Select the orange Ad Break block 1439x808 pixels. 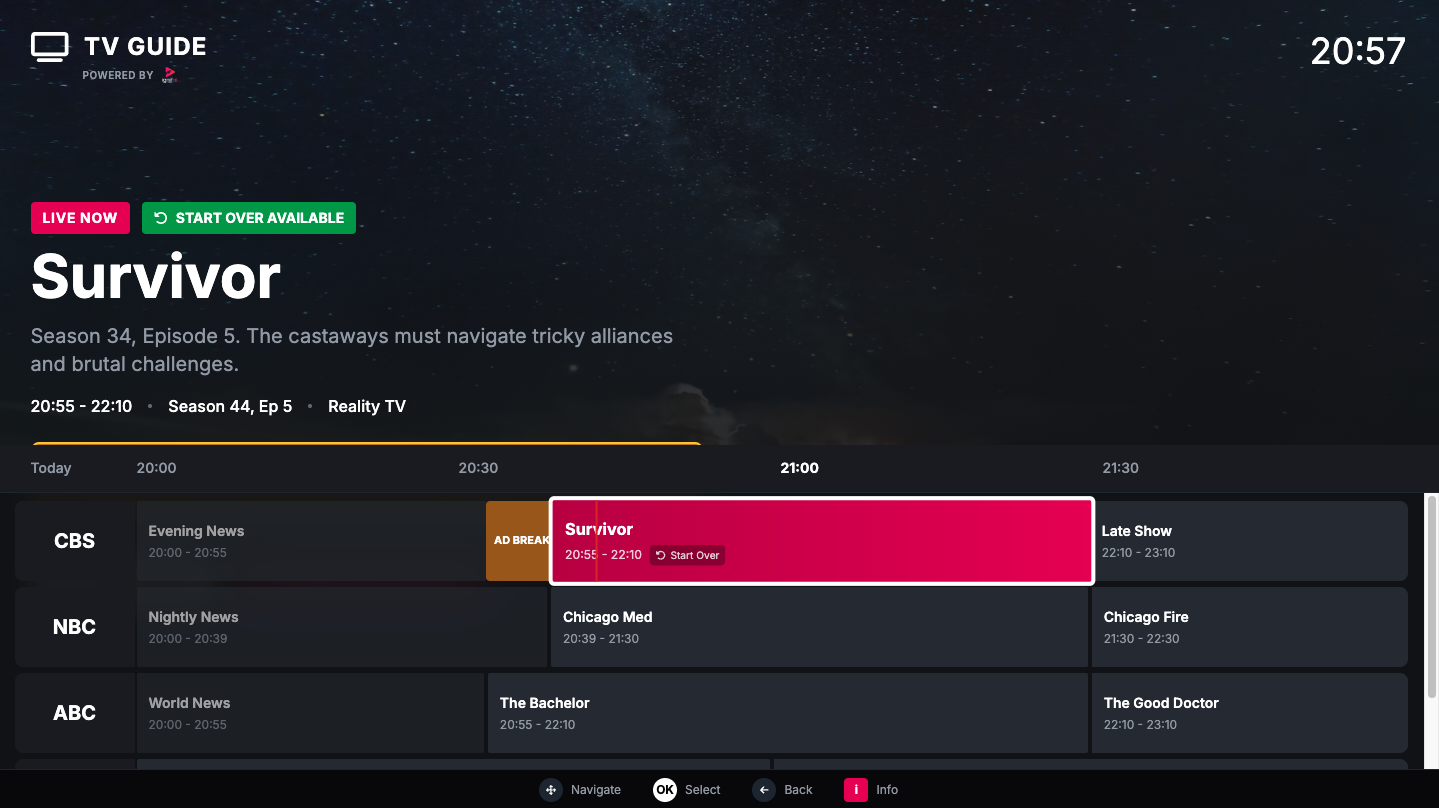[518, 541]
